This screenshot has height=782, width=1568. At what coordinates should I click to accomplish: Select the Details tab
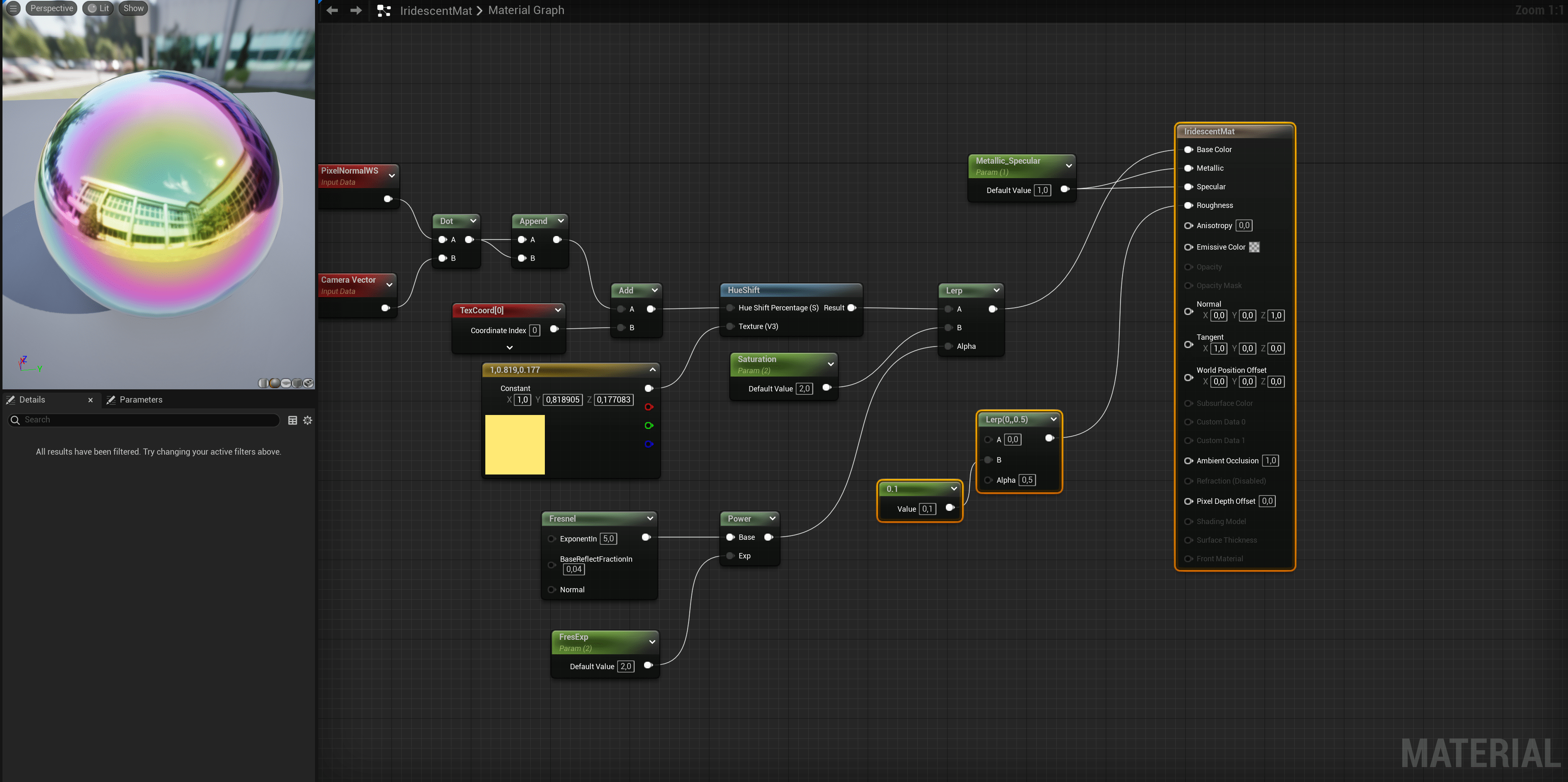32,400
